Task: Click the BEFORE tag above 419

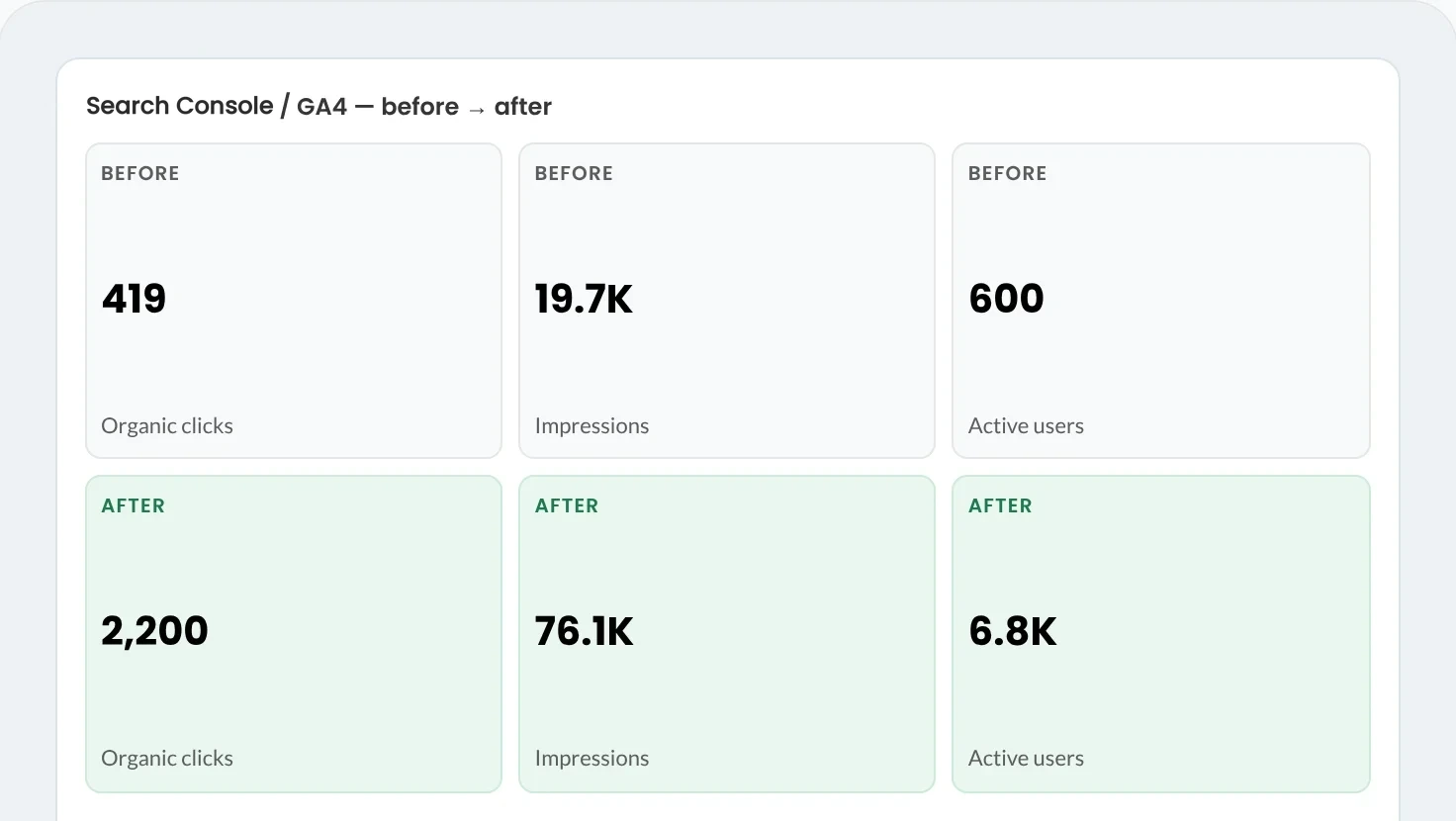Action: click(x=140, y=173)
